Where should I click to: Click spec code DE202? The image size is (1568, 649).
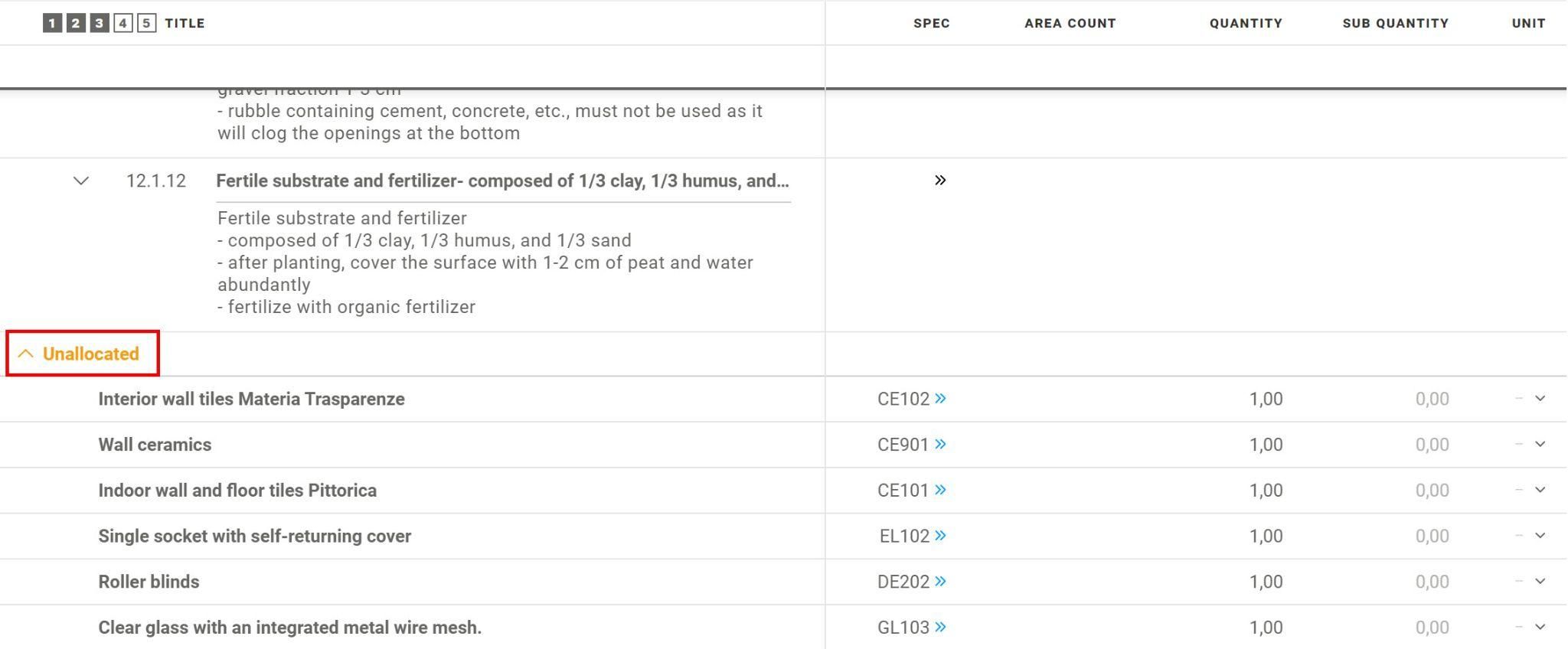903,582
